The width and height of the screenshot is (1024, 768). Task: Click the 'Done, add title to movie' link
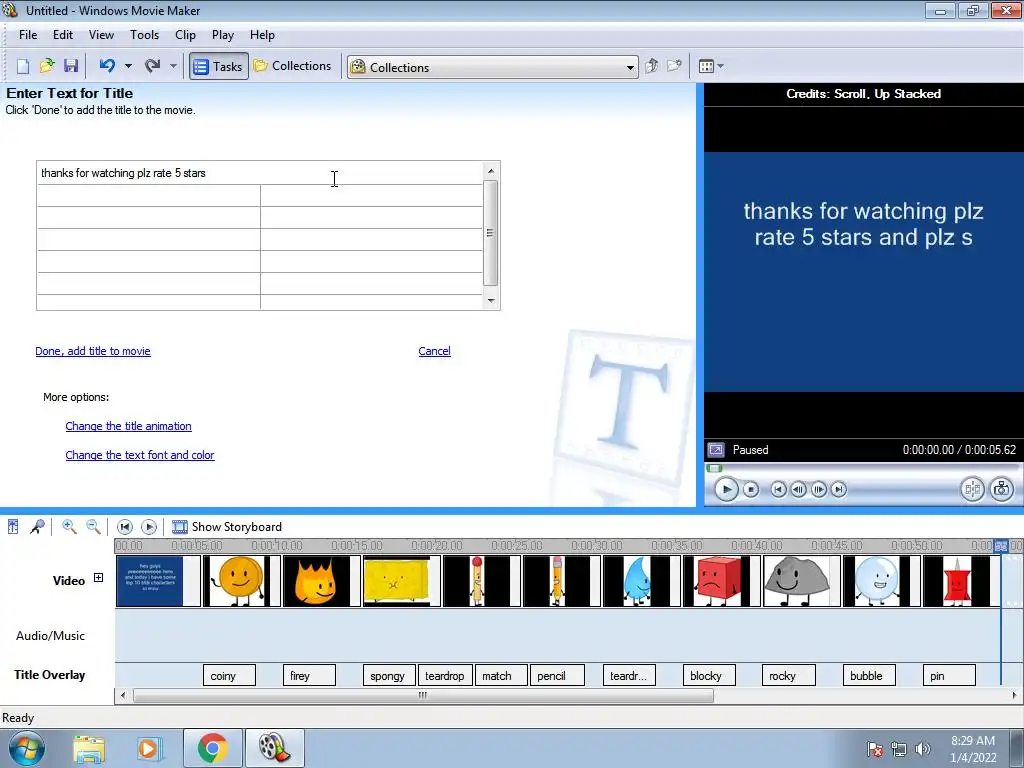93,351
